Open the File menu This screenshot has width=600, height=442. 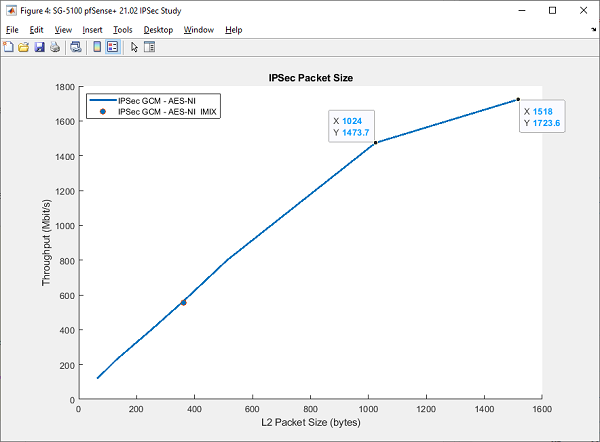tap(12, 30)
